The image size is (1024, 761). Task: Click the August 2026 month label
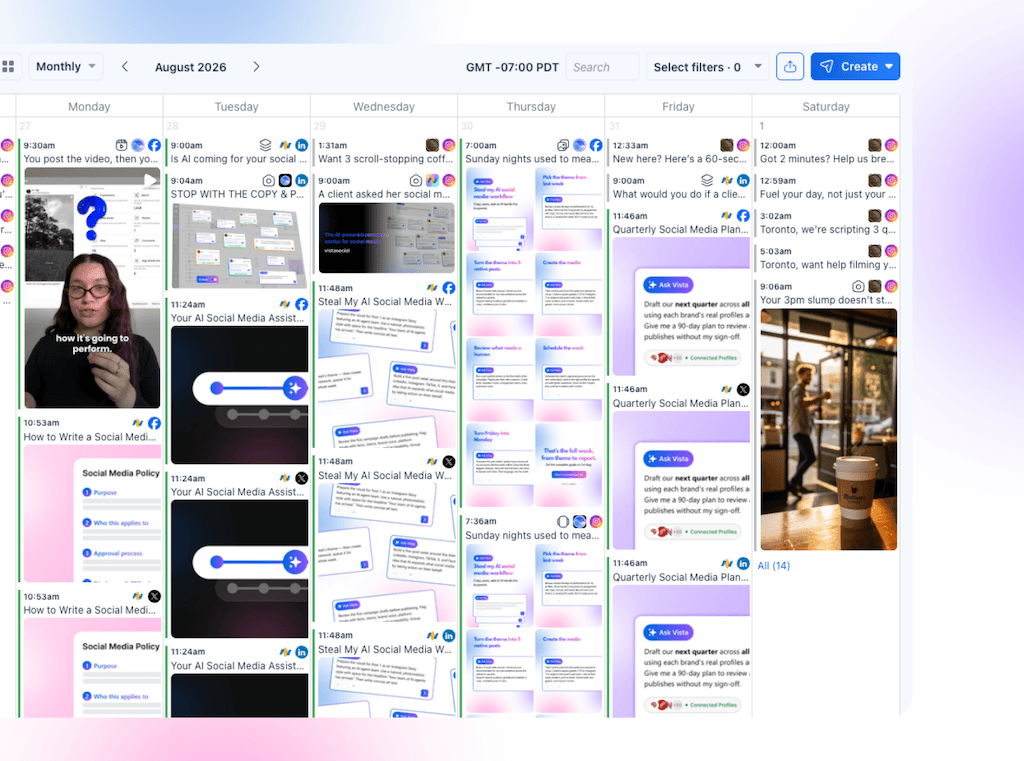point(191,67)
